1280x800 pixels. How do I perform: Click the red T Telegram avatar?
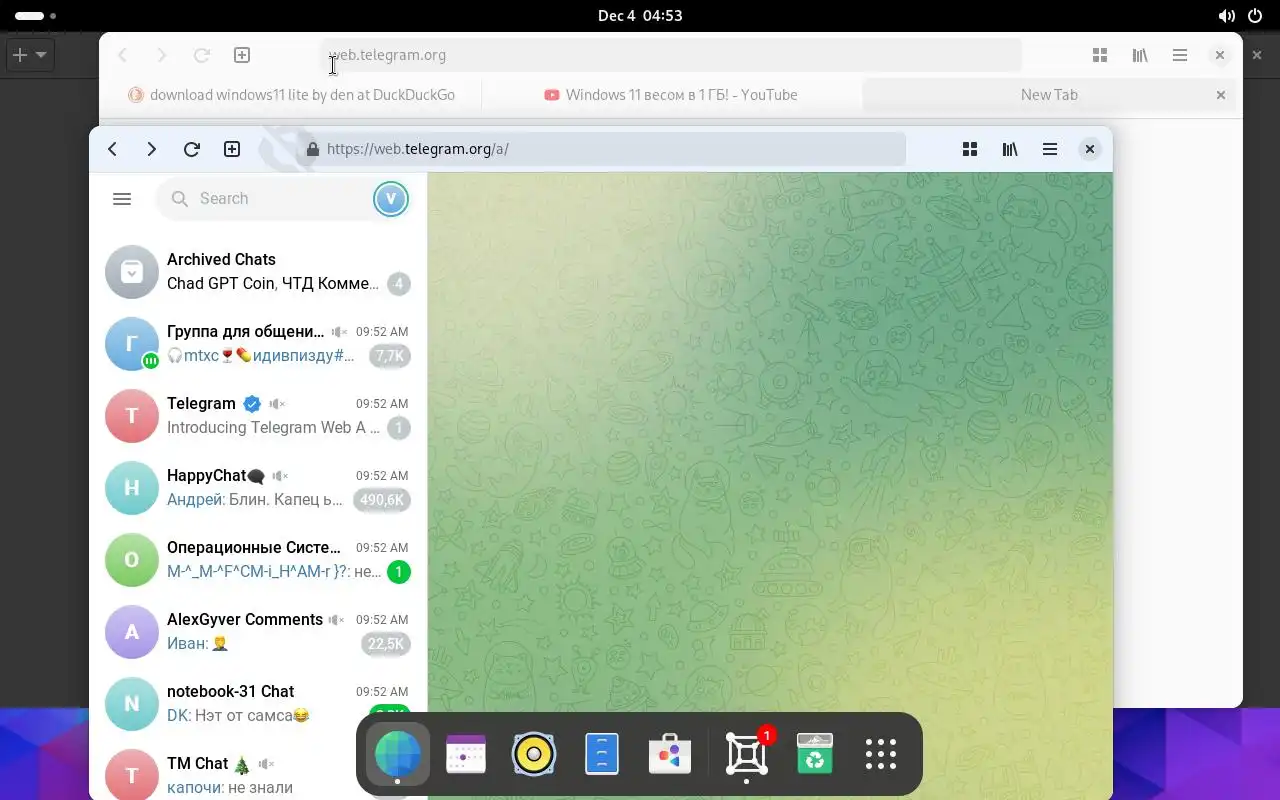coord(132,416)
